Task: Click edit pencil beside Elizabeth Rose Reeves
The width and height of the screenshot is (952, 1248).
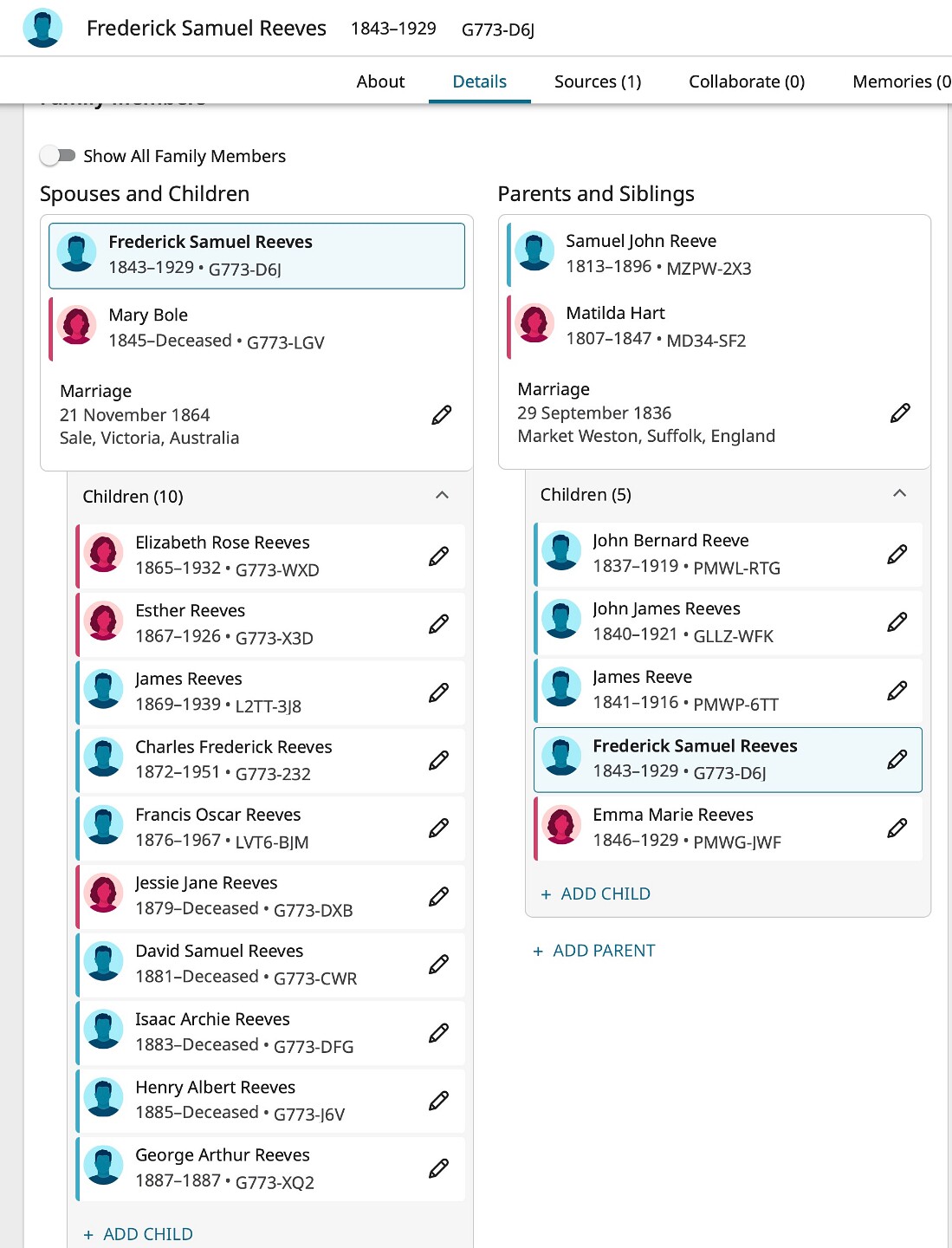Action: pyautogui.click(x=439, y=556)
